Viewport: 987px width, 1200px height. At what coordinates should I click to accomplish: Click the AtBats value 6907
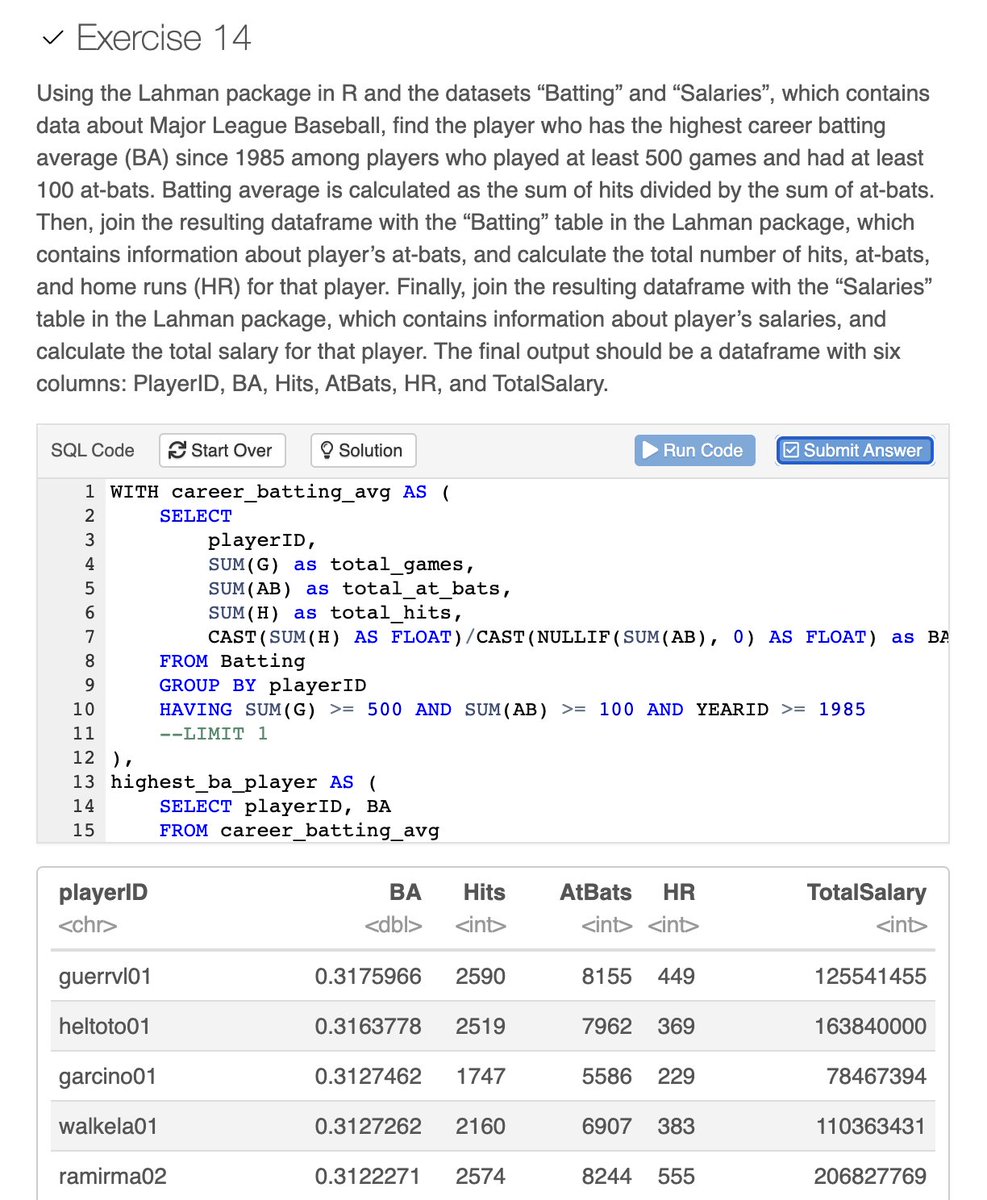[607, 1127]
